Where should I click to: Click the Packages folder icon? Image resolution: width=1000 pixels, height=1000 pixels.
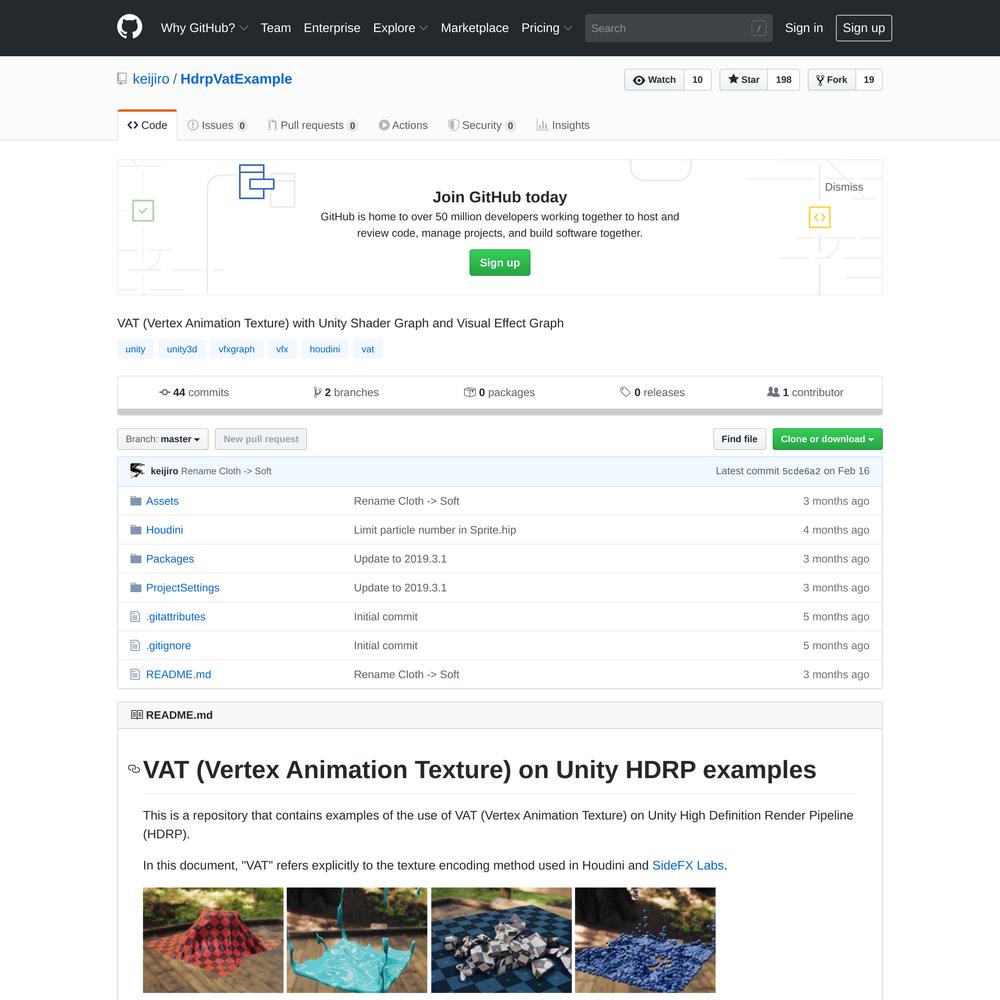pos(136,559)
